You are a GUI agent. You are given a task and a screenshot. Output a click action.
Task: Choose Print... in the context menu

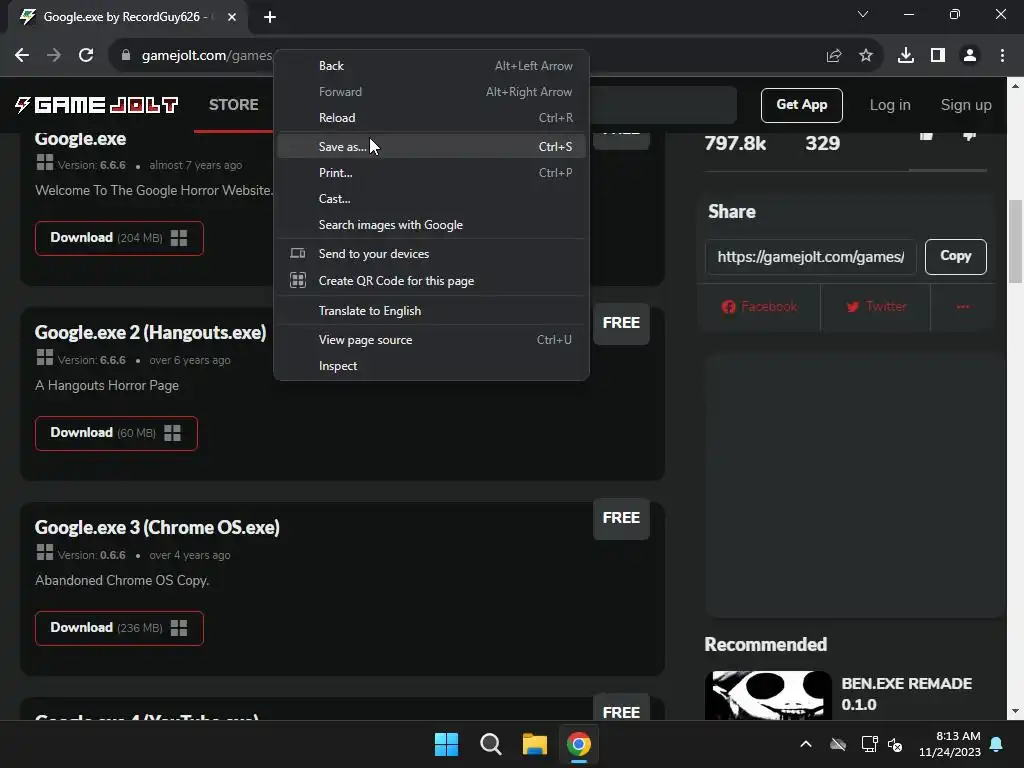(x=431, y=173)
